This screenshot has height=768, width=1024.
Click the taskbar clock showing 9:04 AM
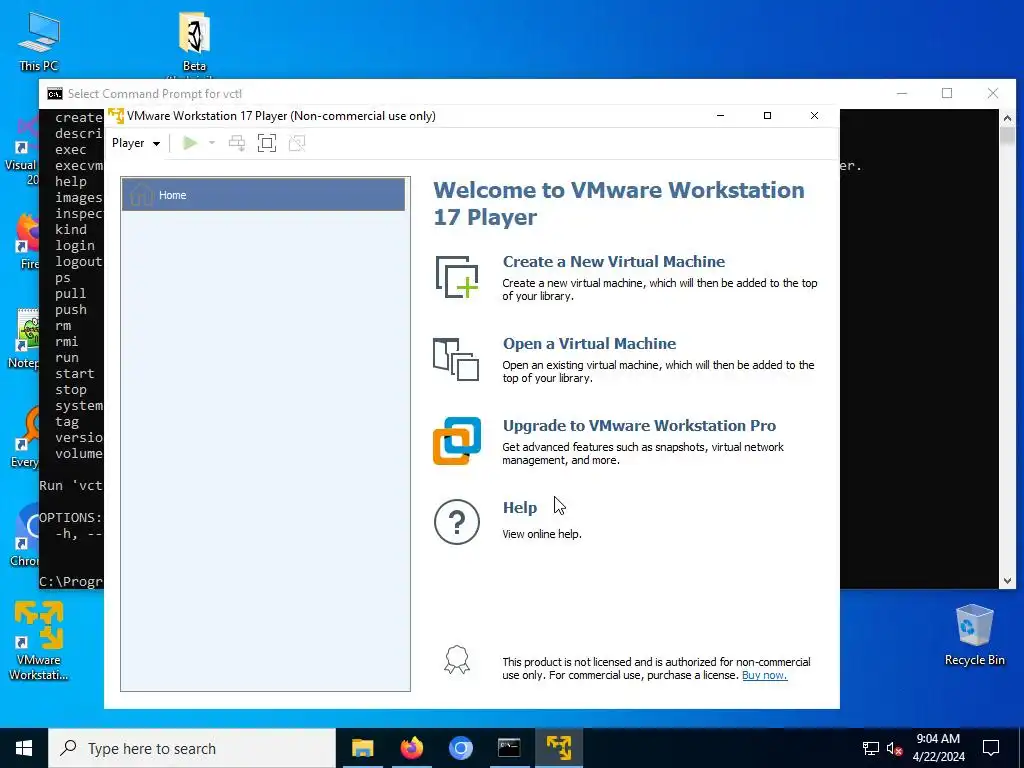(x=938, y=748)
